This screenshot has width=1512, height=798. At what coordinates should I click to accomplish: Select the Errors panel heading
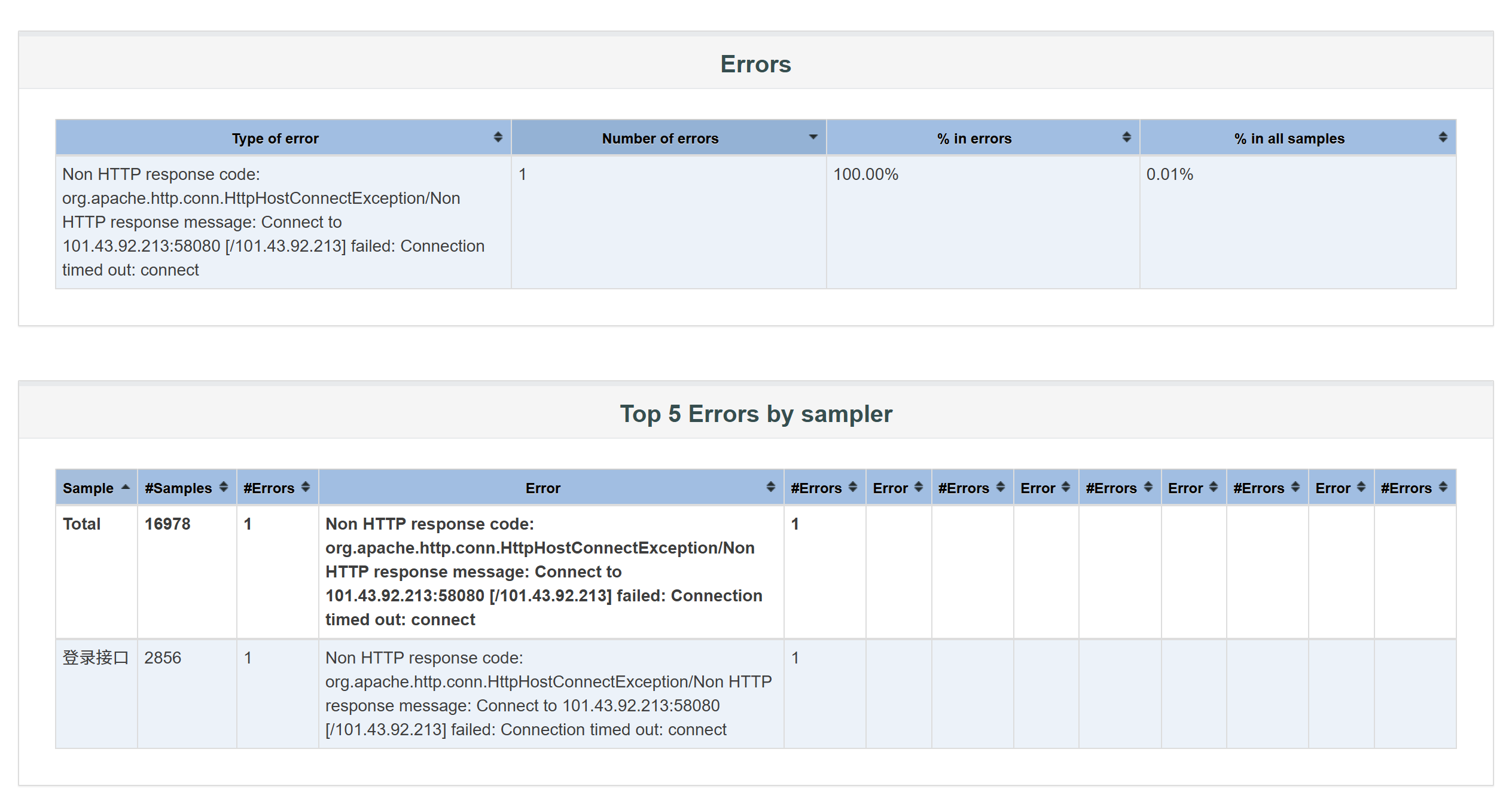[755, 64]
